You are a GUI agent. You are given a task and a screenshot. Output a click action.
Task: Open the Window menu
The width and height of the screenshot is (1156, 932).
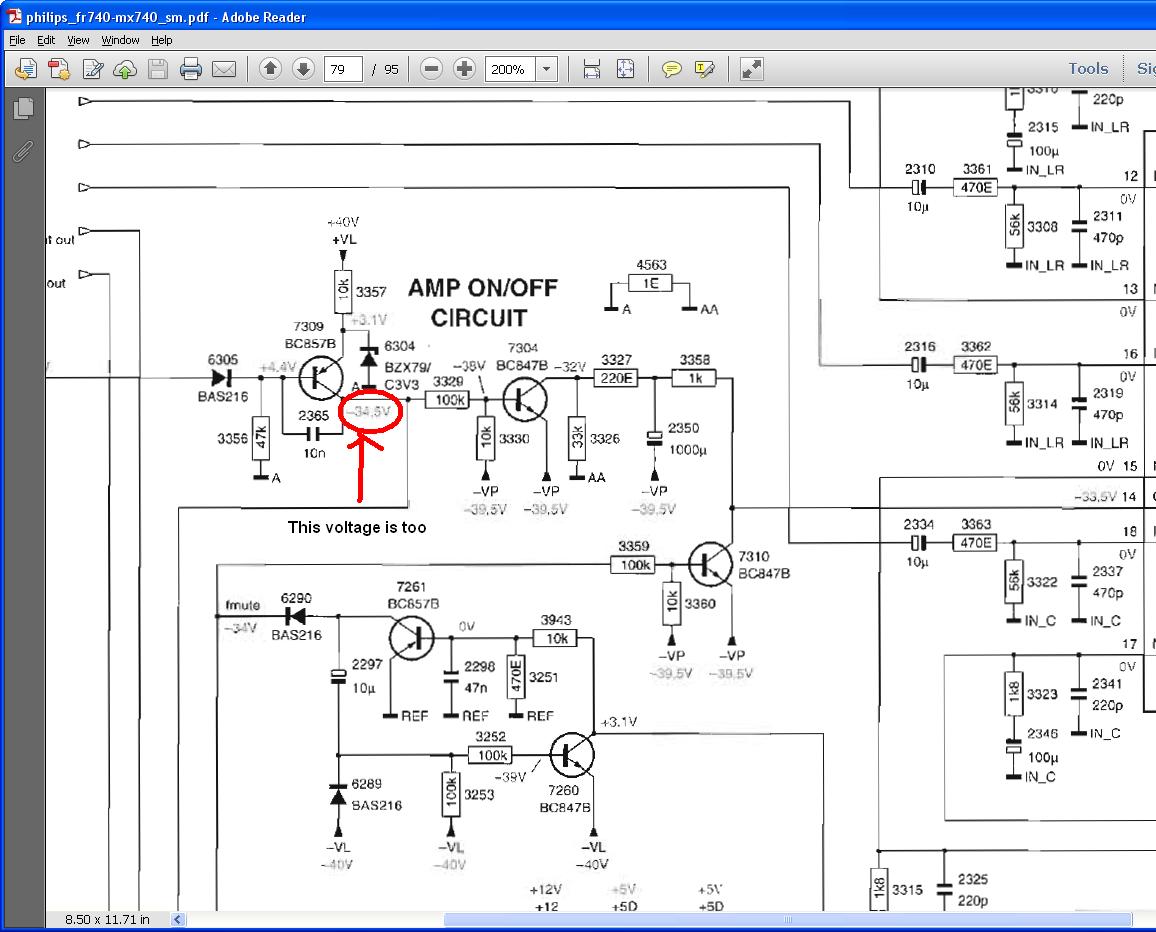120,40
